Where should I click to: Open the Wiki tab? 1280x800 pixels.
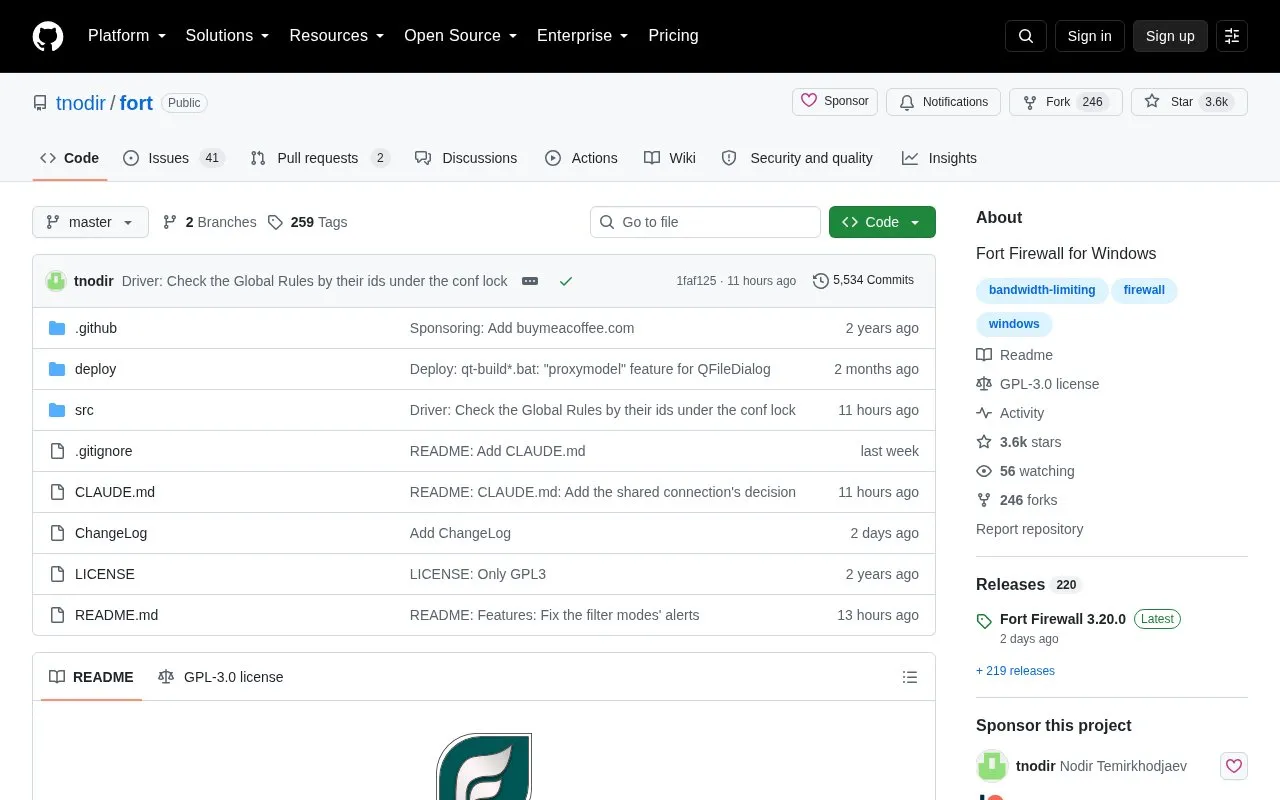tap(670, 158)
